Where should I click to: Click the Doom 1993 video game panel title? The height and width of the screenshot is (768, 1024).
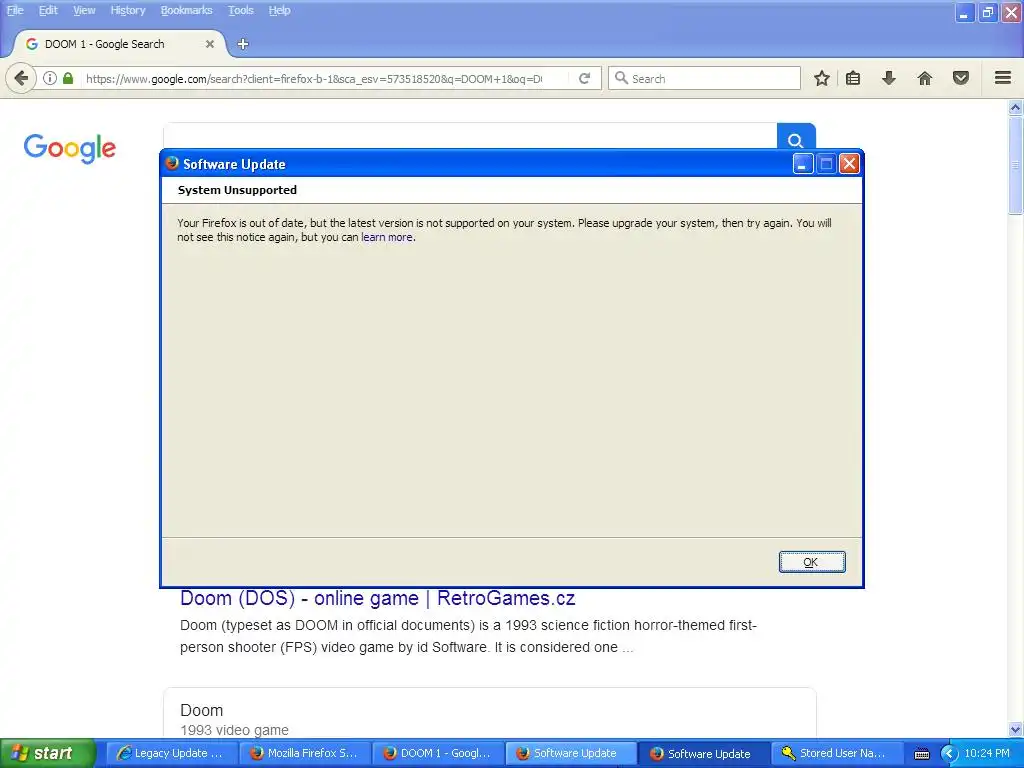coord(201,710)
